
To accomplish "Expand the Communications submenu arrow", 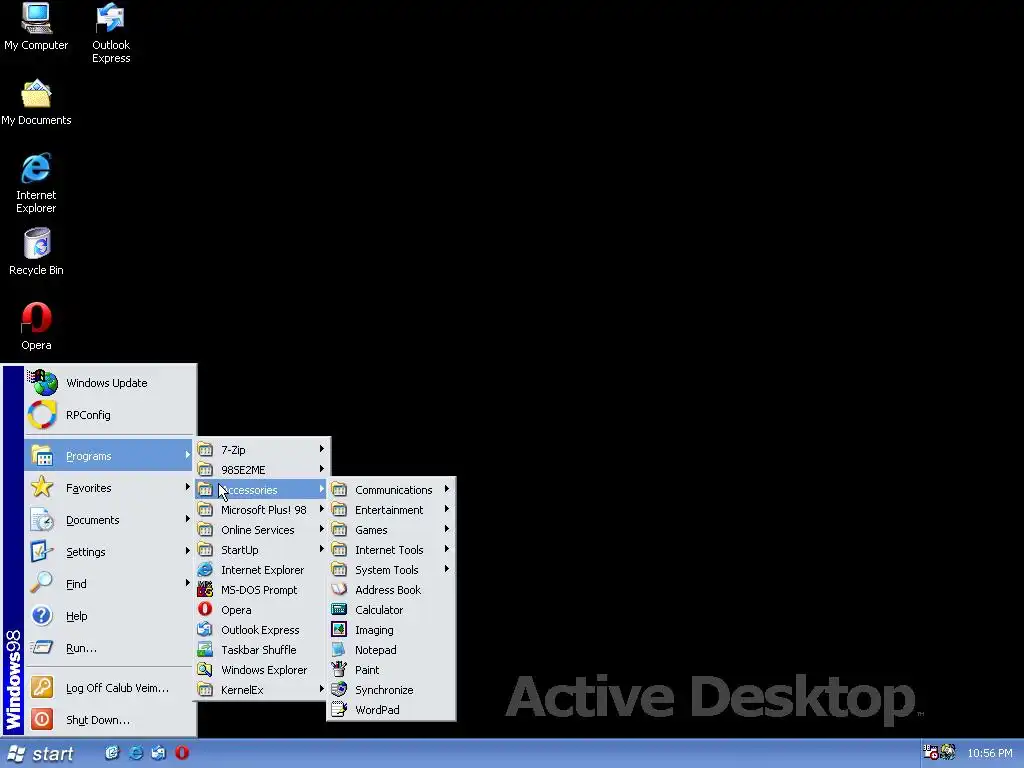I will pyautogui.click(x=447, y=488).
